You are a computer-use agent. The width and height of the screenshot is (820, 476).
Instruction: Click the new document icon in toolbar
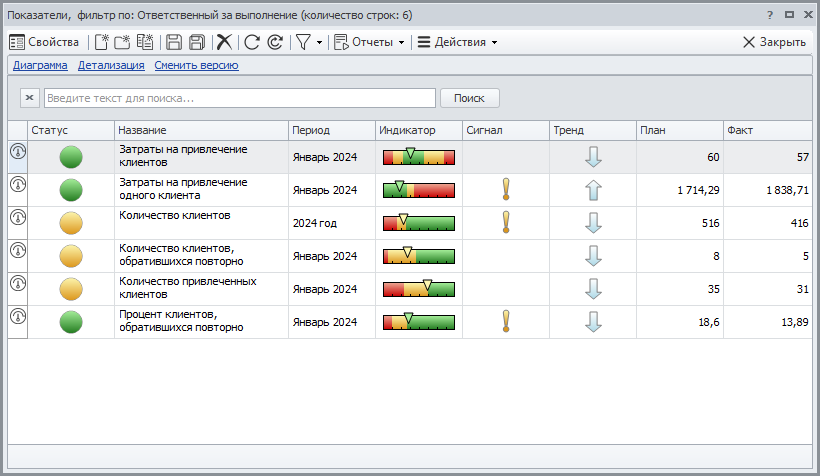101,42
